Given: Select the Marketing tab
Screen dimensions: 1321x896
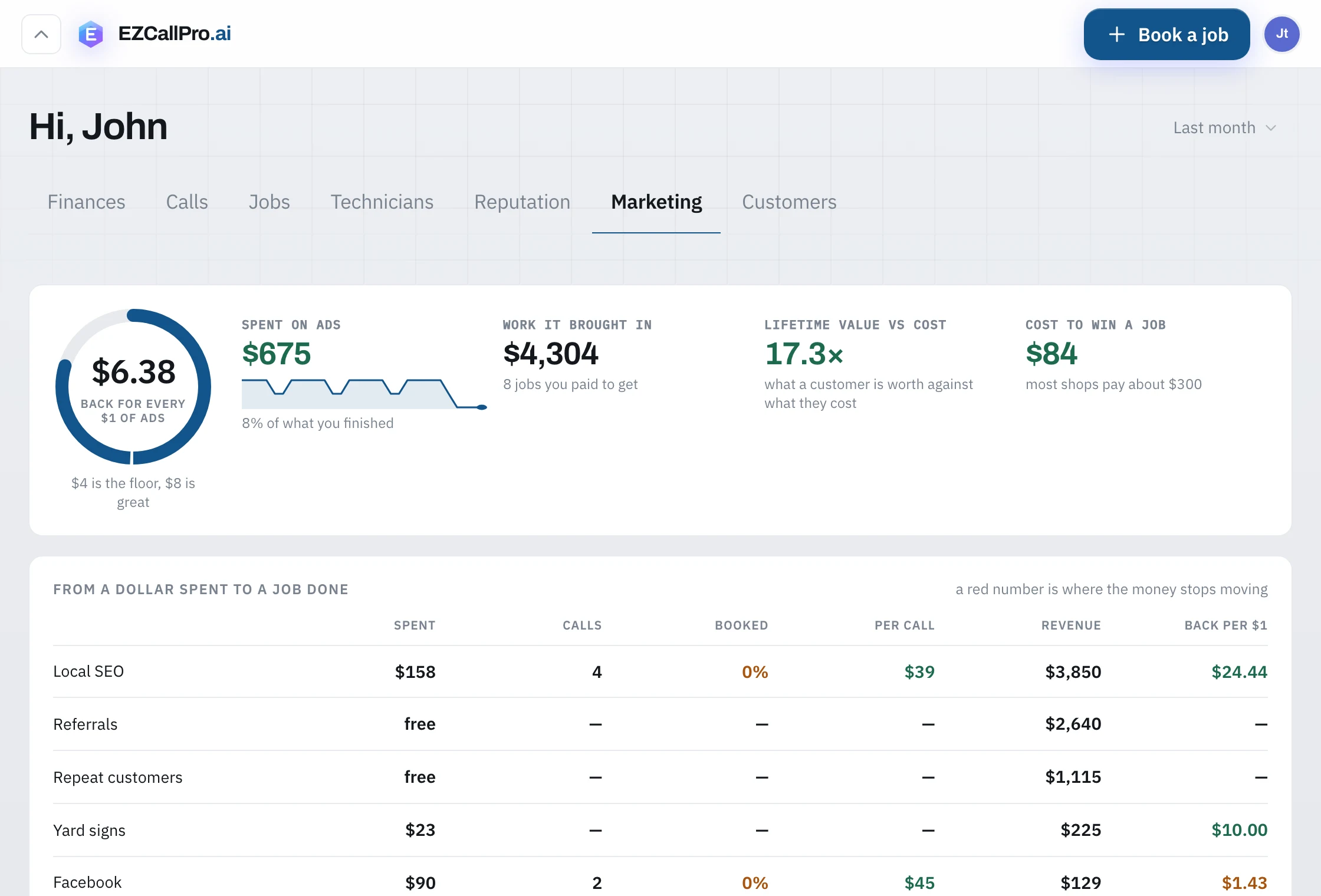Looking at the screenshot, I should coord(656,202).
